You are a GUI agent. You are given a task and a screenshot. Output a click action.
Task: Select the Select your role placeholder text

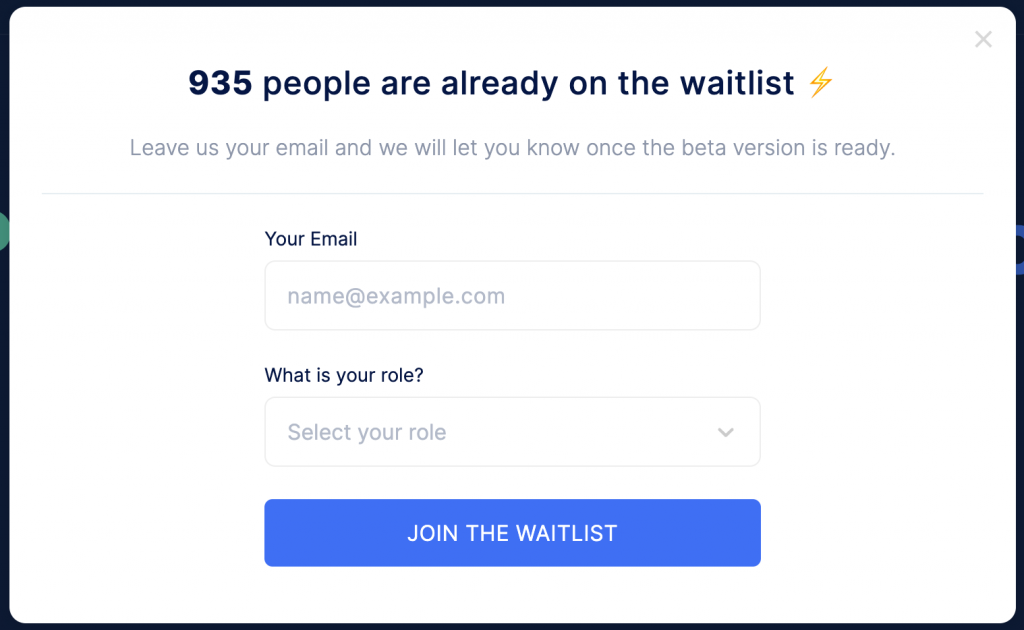pos(367,432)
